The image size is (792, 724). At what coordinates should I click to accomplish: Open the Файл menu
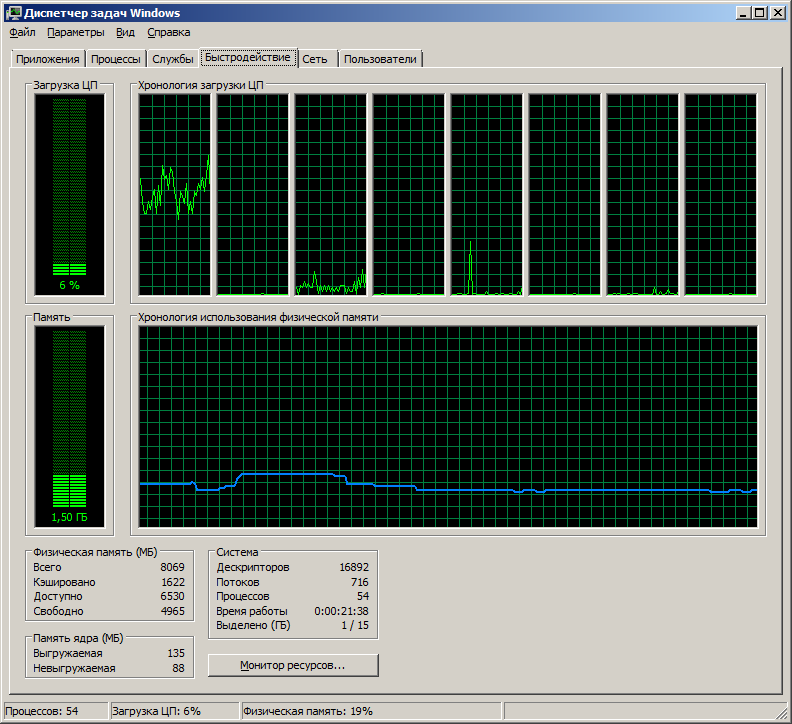[x=22, y=32]
